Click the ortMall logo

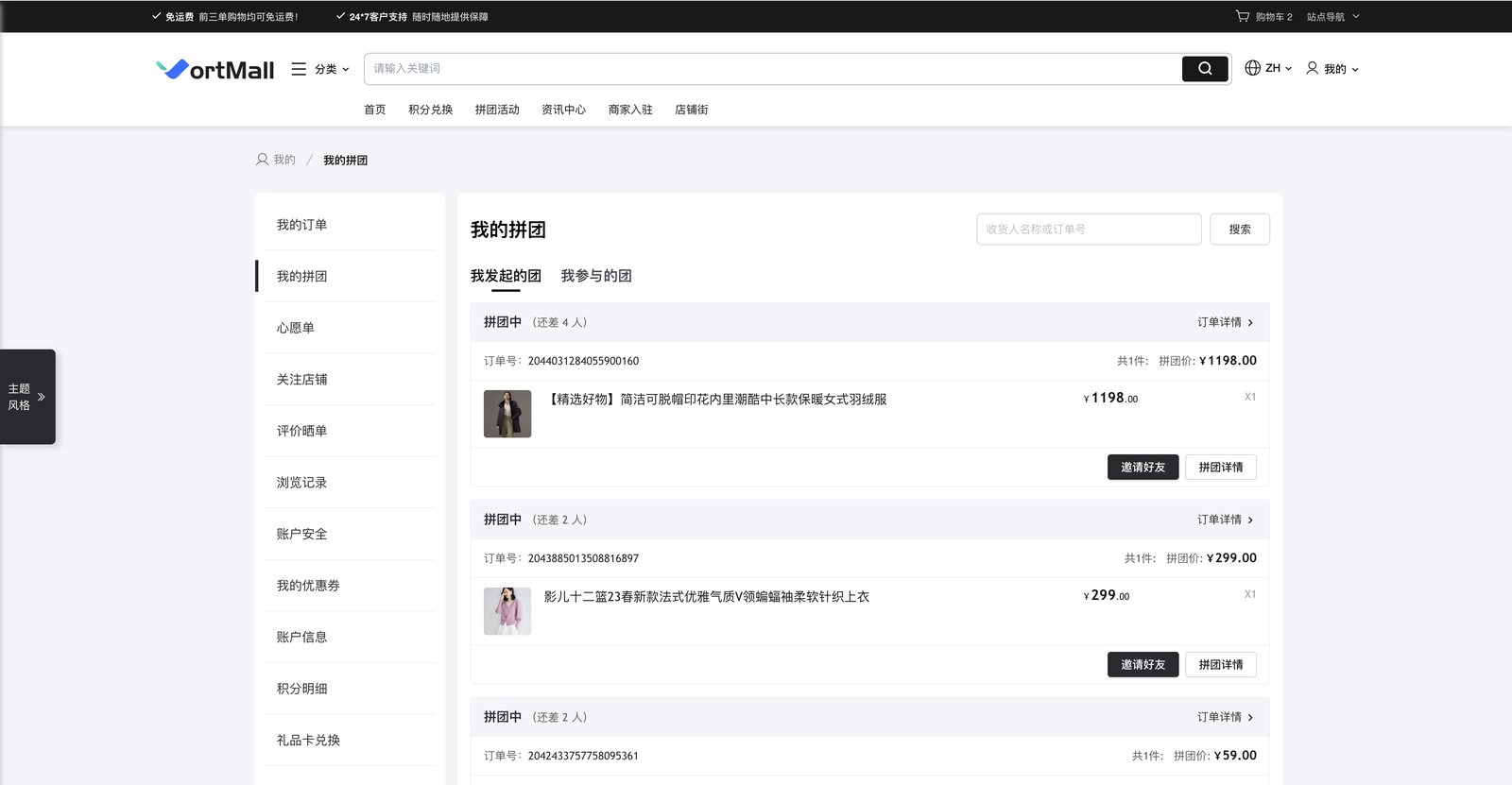pos(215,69)
